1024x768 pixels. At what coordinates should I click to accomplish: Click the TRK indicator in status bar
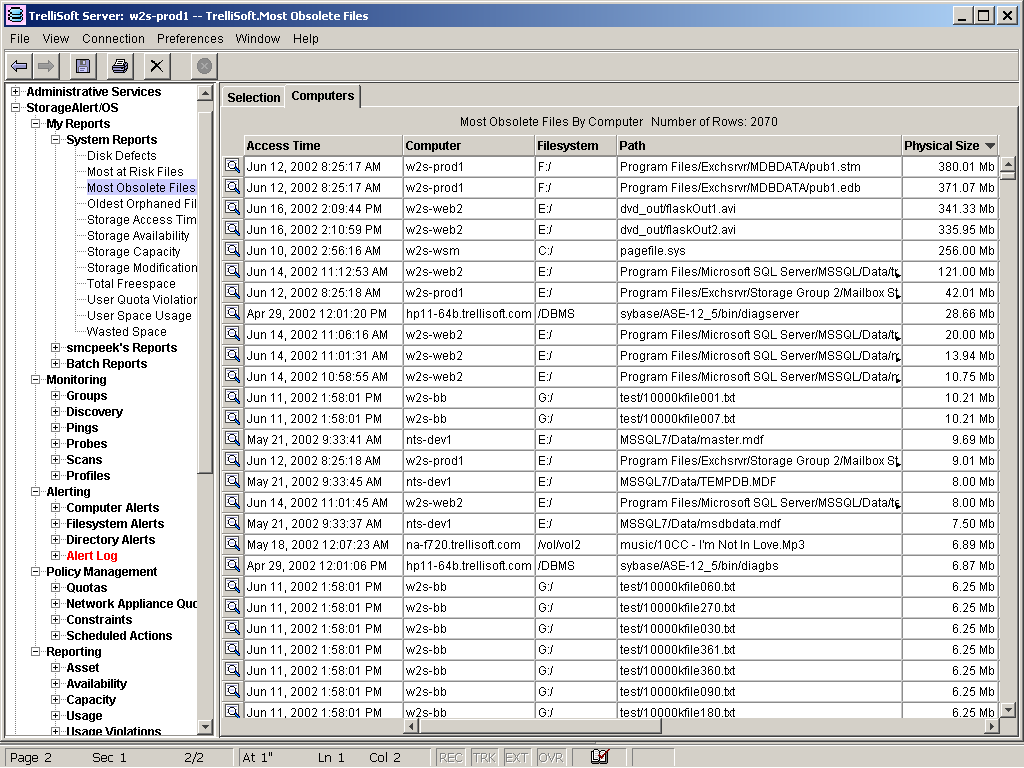(x=484, y=758)
